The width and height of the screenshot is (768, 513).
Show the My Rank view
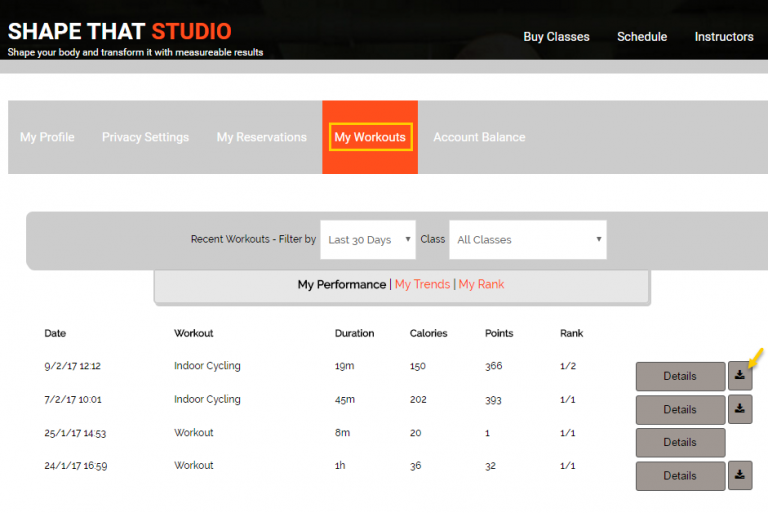point(481,284)
